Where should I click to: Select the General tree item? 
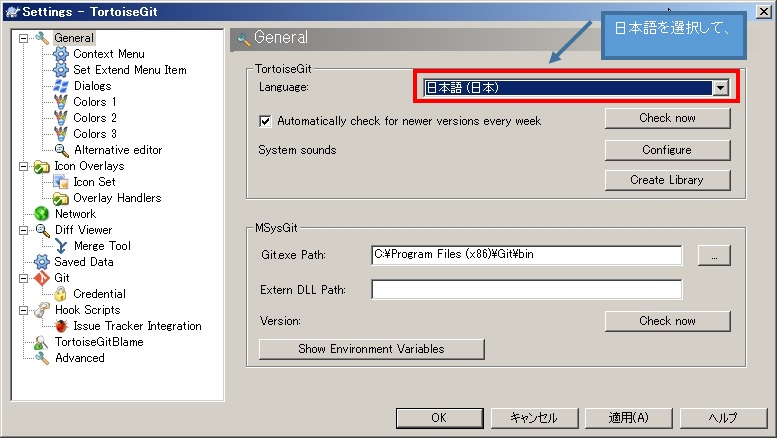(x=74, y=38)
